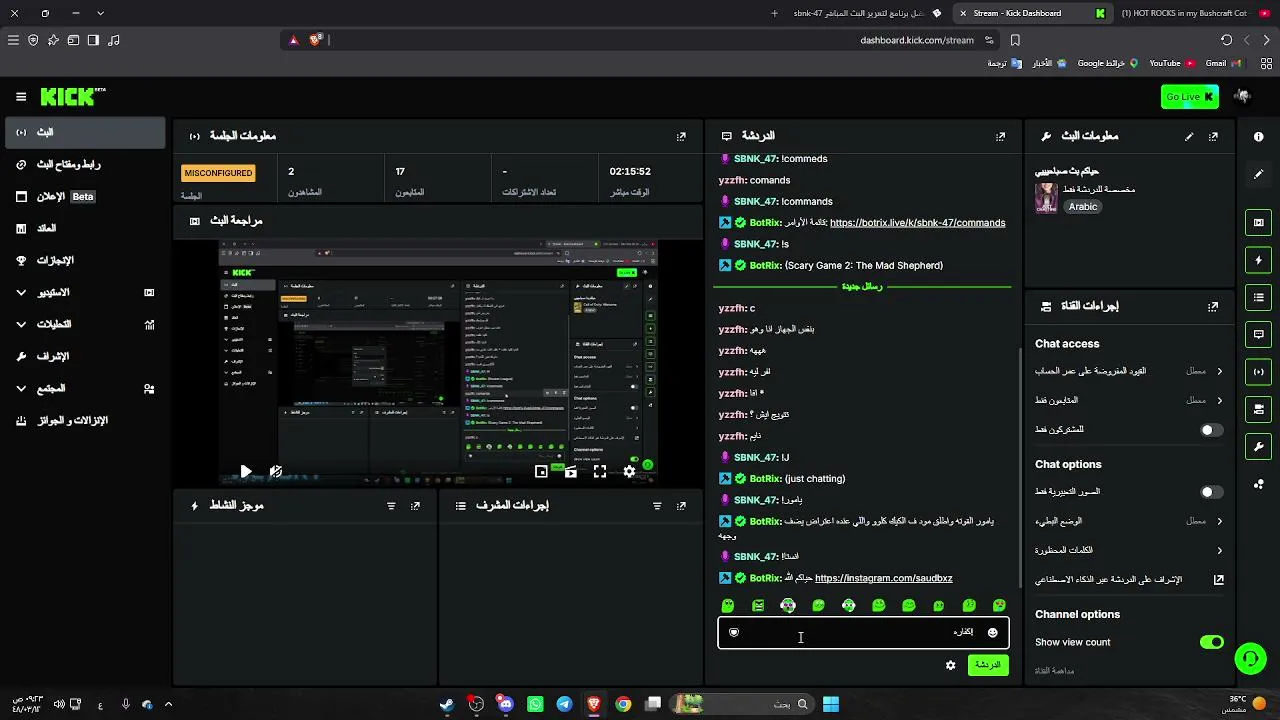Toggle session info panel in right toolbar
The image size is (1280, 720).
[x=1258, y=371]
